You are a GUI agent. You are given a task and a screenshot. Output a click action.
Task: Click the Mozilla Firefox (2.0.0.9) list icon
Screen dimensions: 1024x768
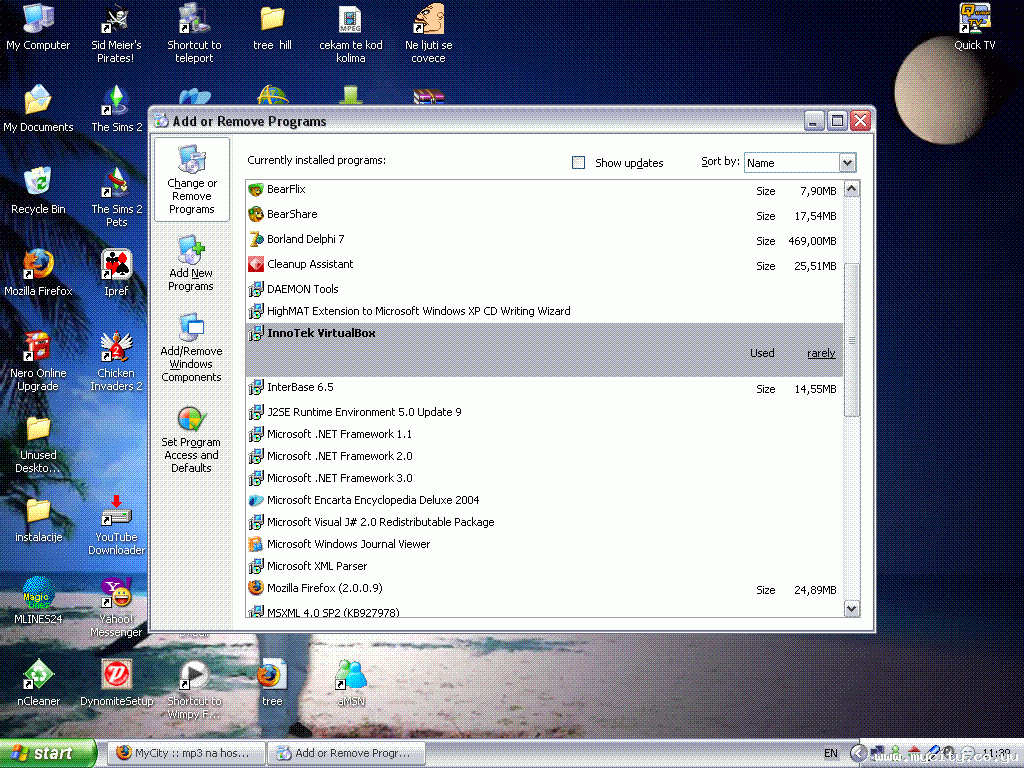coord(255,589)
